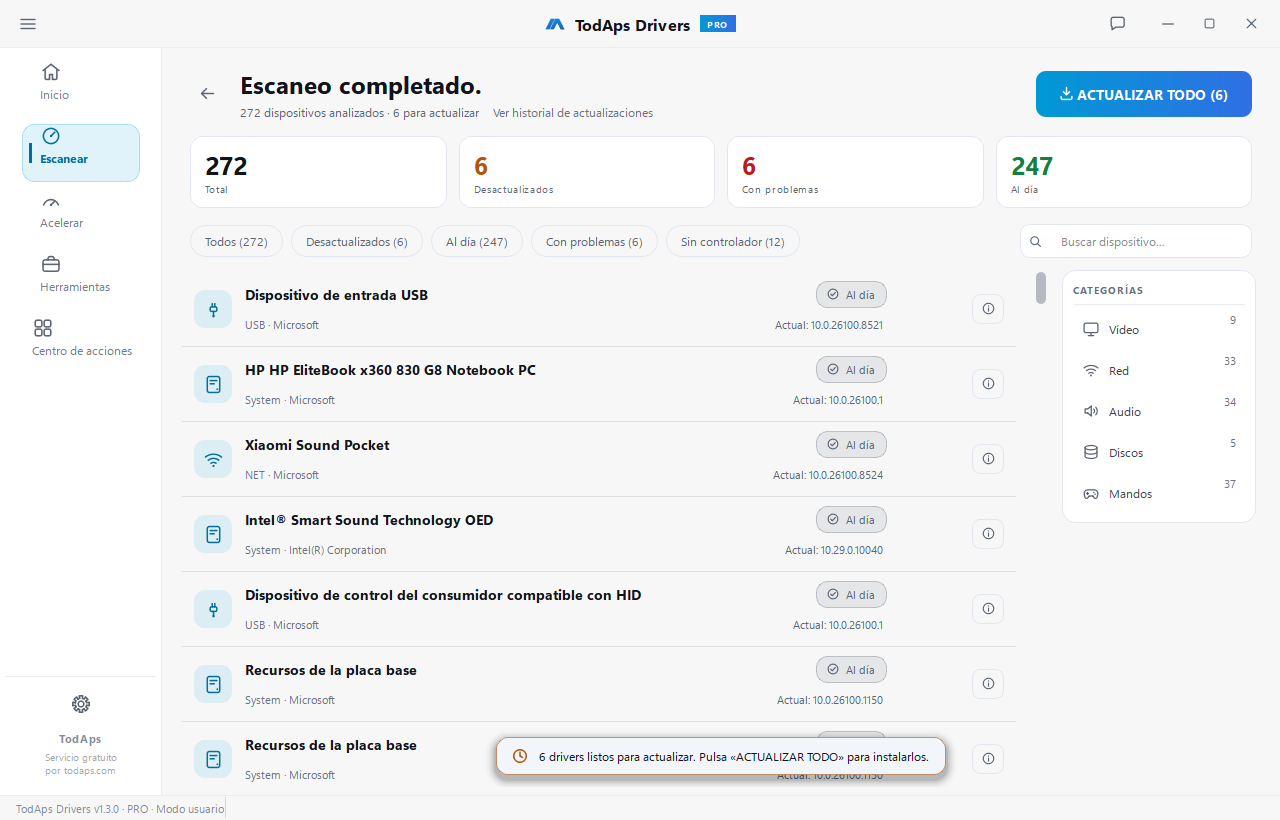Open Centro de acciones in the sidebar
This screenshot has height=820, width=1280.
81,338
